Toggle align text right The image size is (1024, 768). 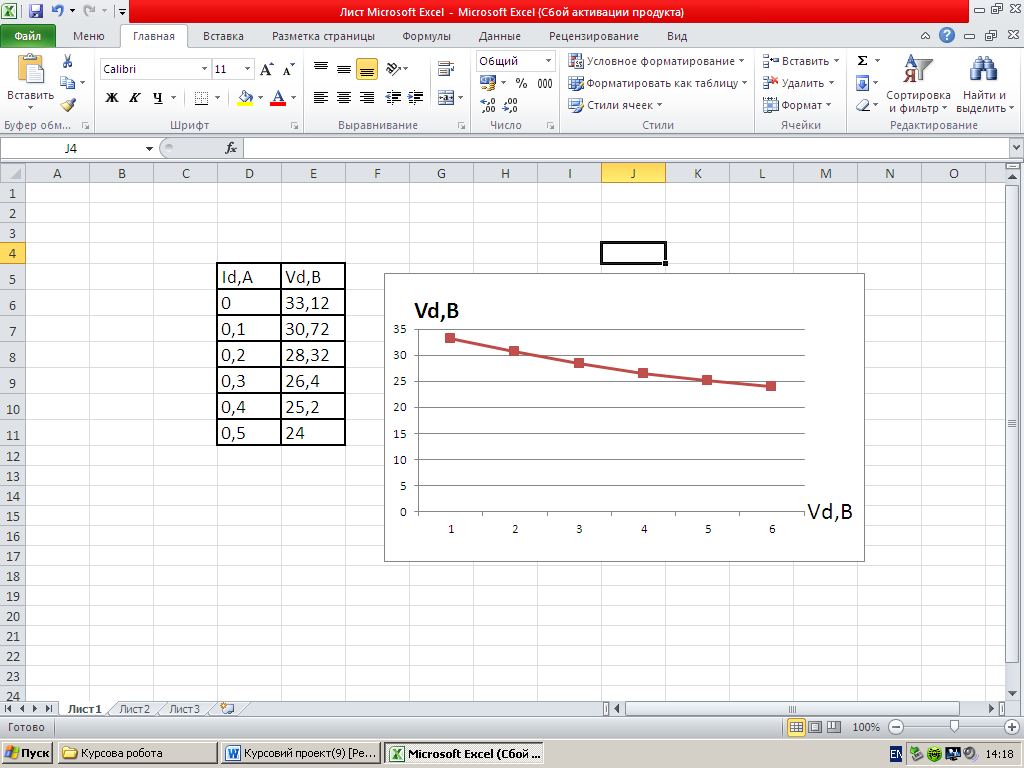(x=367, y=98)
